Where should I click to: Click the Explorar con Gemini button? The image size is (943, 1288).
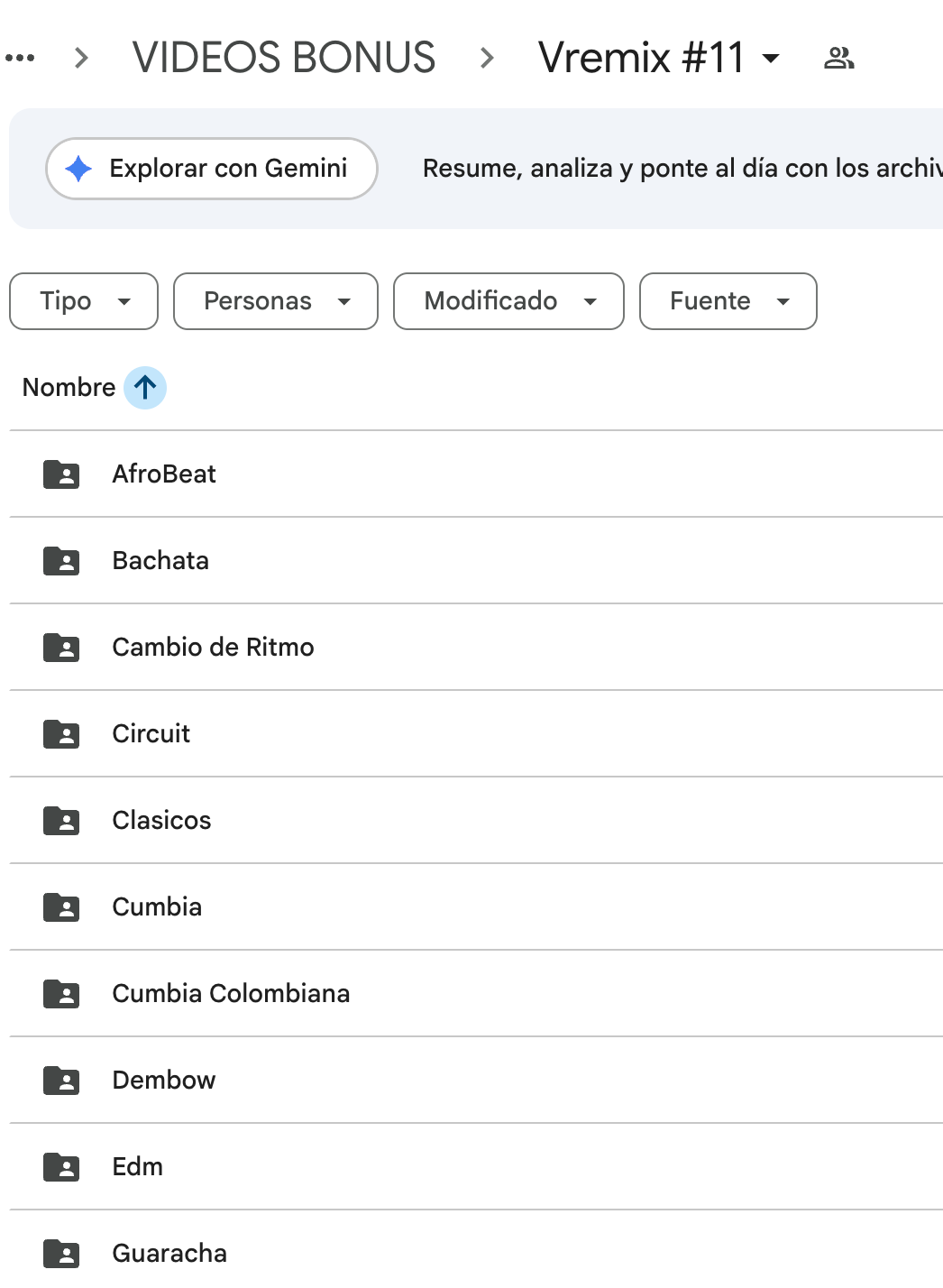coord(211,168)
